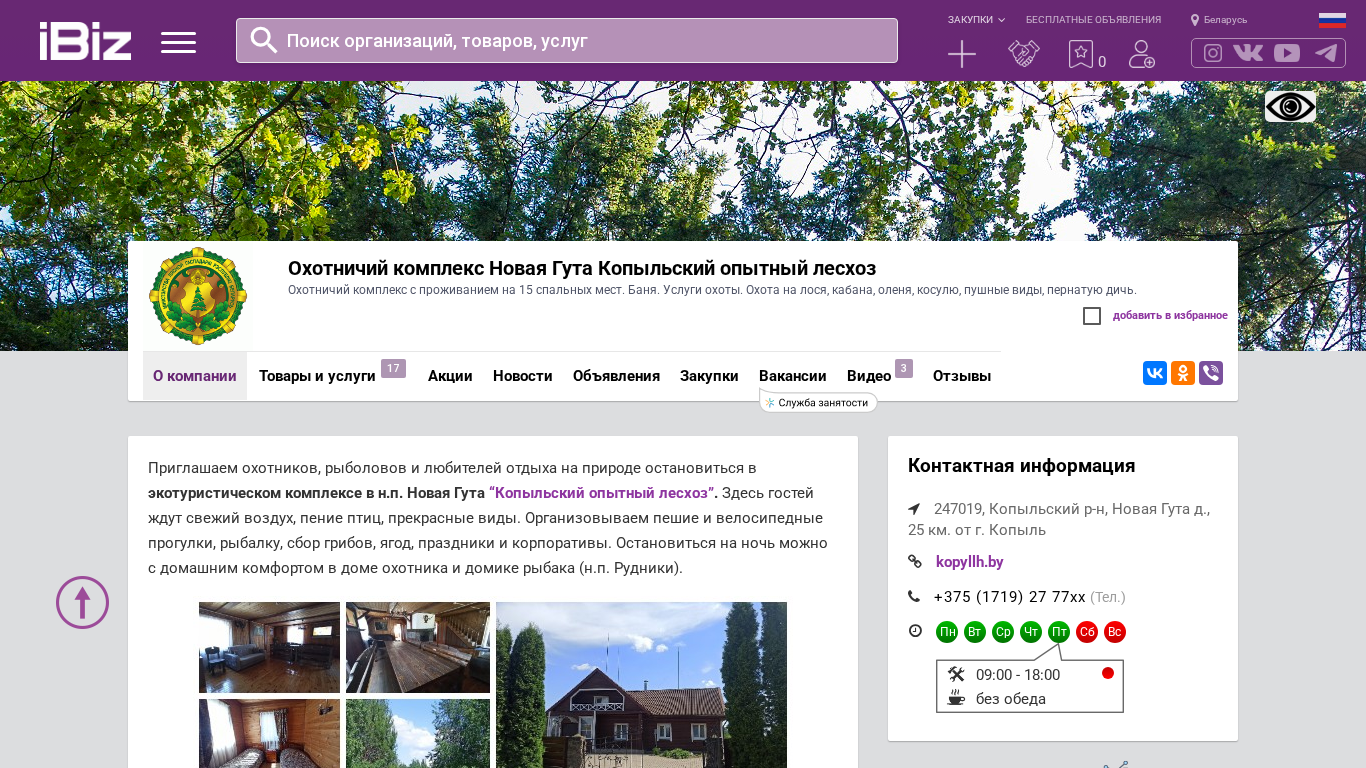Focus the organization search field
The height and width of the screenshot is (768, 1366).
coord(567,40)
